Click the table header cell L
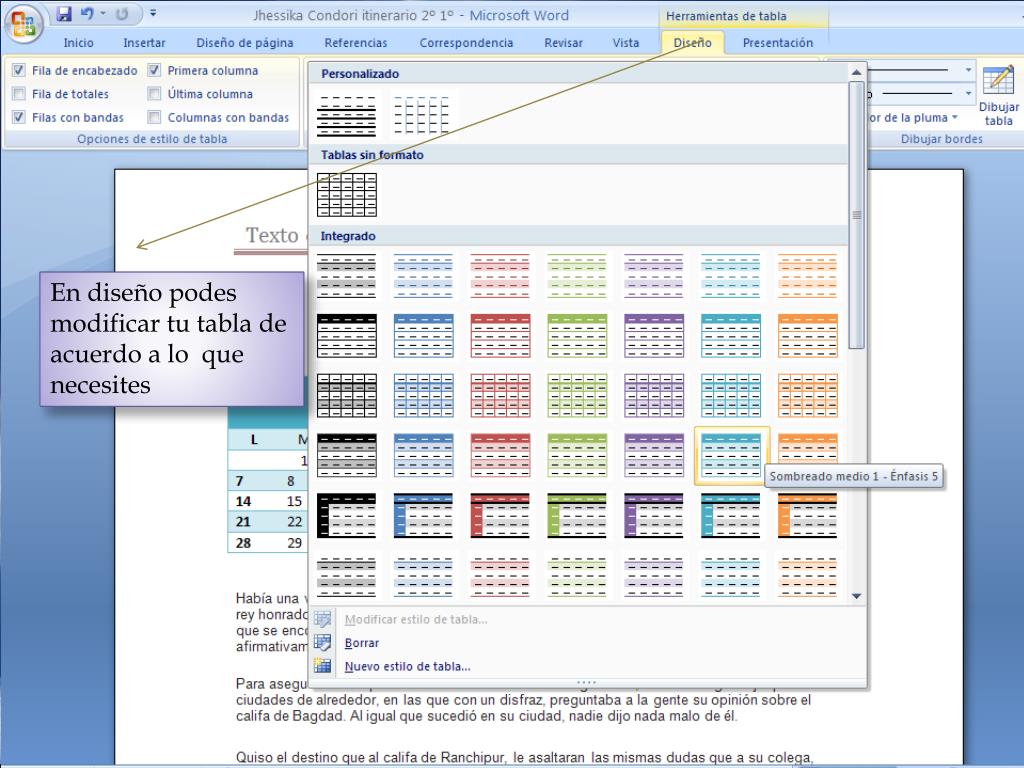The height and width of the screenshot is (768, 1024). (254, 440)
